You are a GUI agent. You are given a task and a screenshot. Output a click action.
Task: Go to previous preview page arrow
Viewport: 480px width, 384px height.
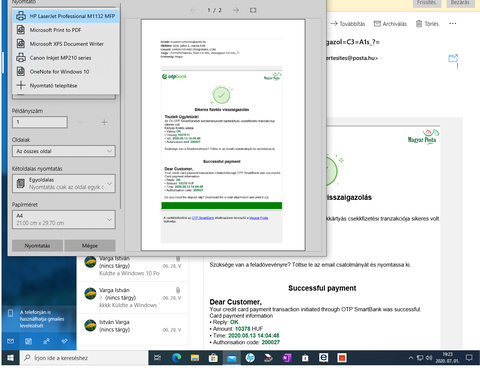coord(193,10)
